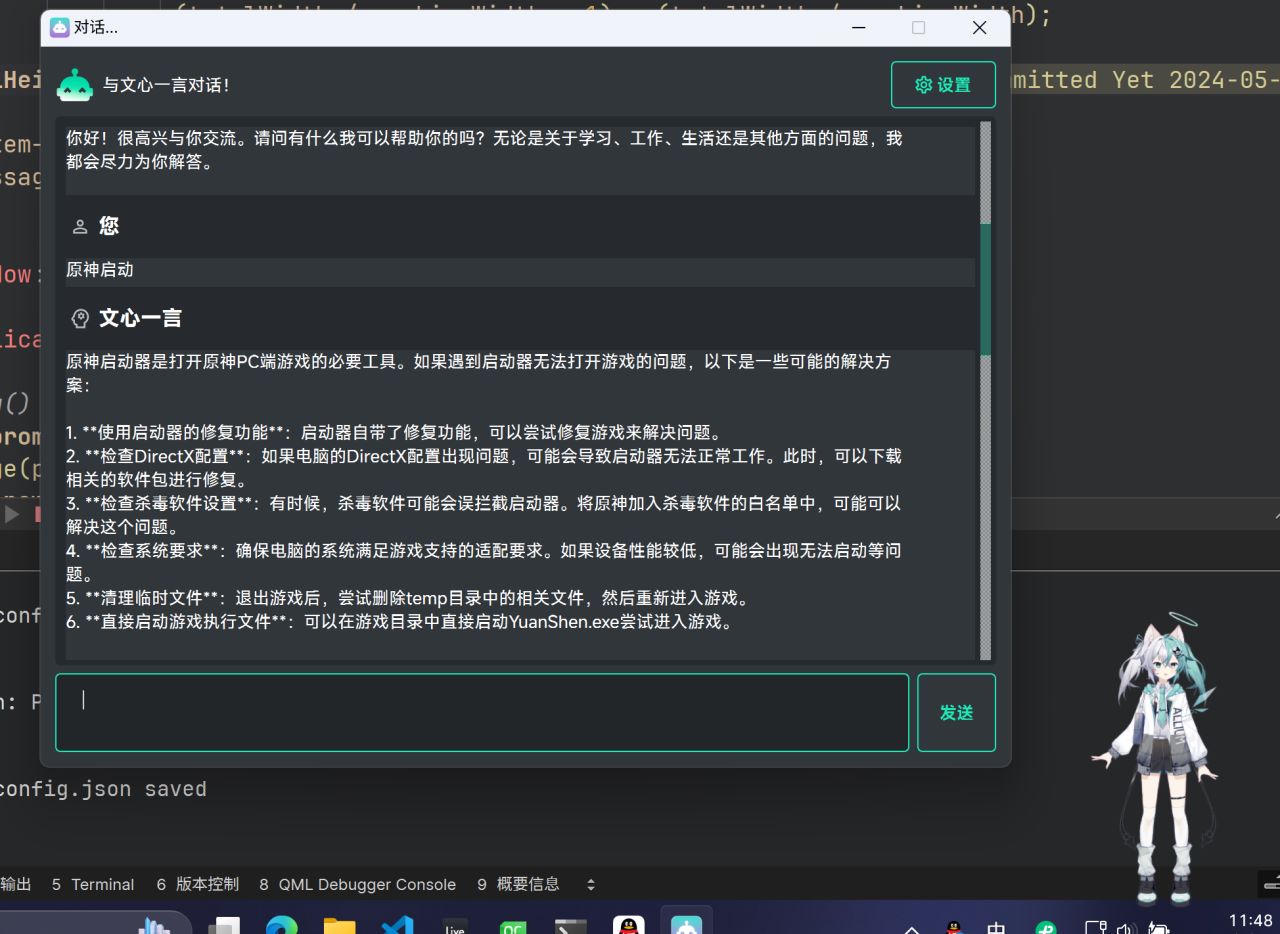Viewport: 1280px width, 934px height.
Task: Click the anime desktop mascot character
Action: pyautogui.click(x=1160, y=758)
